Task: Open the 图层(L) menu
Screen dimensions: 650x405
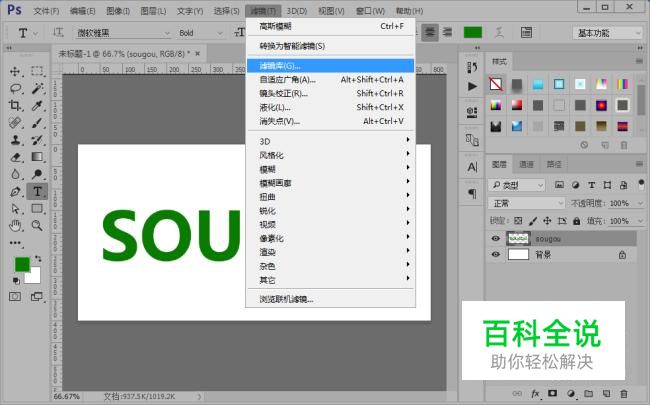Action: click(153, 11)
